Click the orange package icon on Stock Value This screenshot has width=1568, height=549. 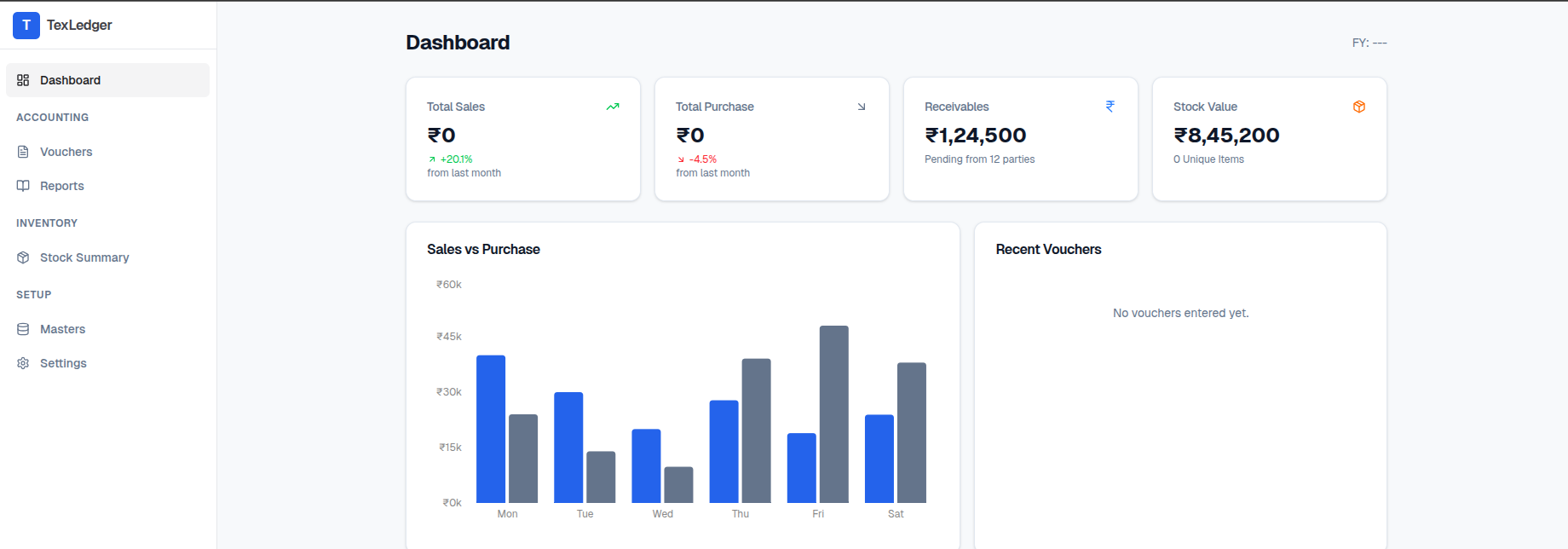[x=1359, y=107]
